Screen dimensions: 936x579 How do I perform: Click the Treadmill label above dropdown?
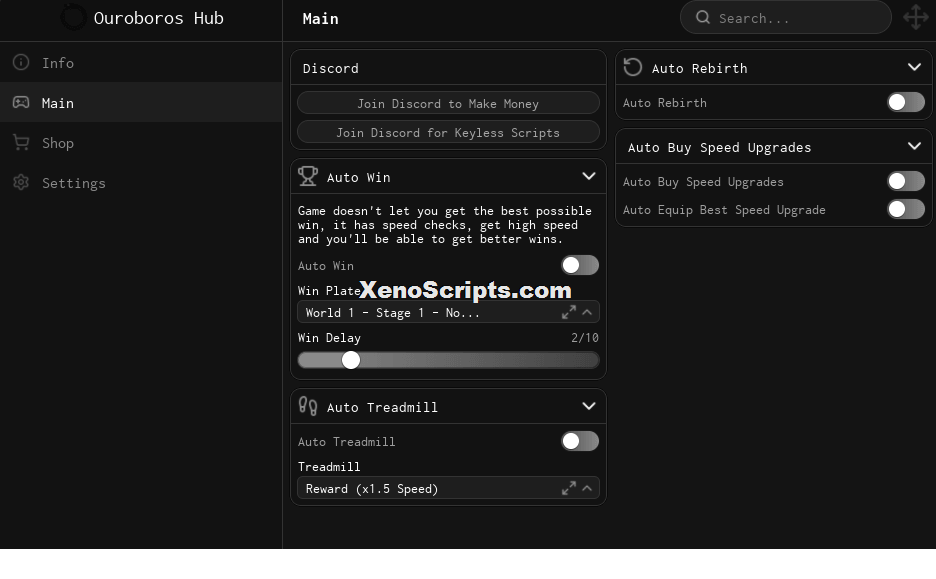click(x=329, y=467)
